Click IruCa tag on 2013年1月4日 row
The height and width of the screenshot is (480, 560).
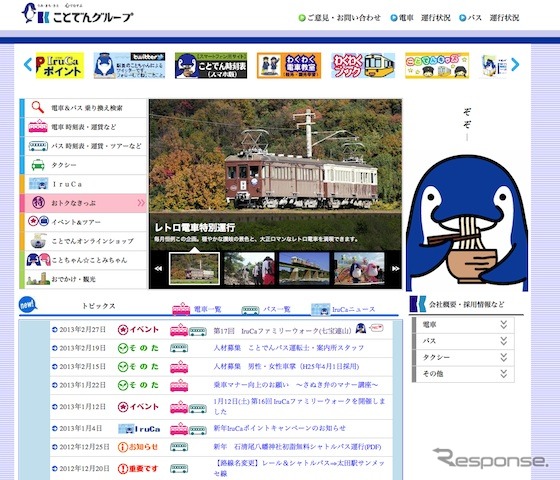tap(139, 429)
